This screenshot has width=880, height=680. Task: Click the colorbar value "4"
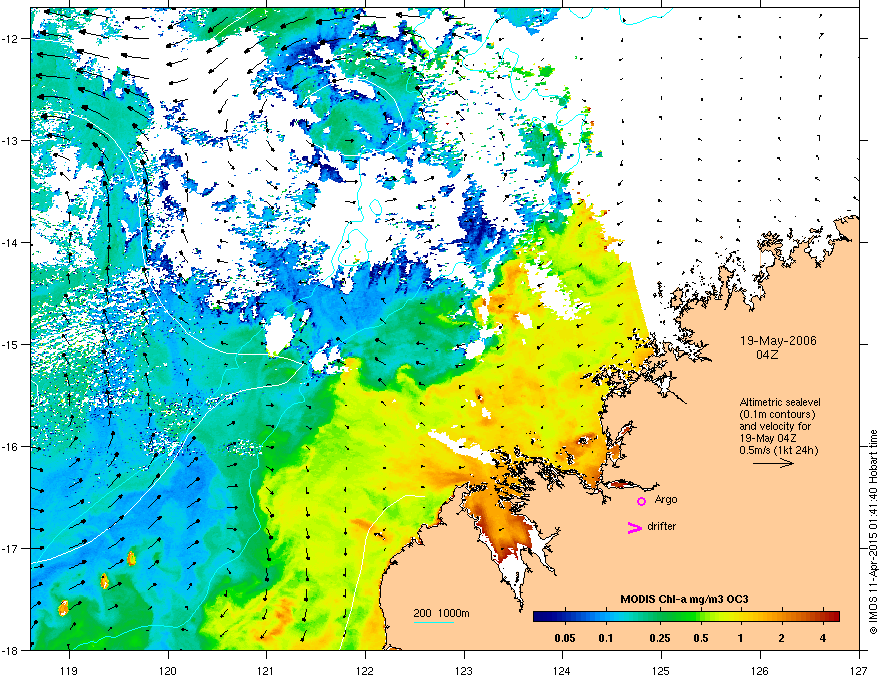[822, 638]
